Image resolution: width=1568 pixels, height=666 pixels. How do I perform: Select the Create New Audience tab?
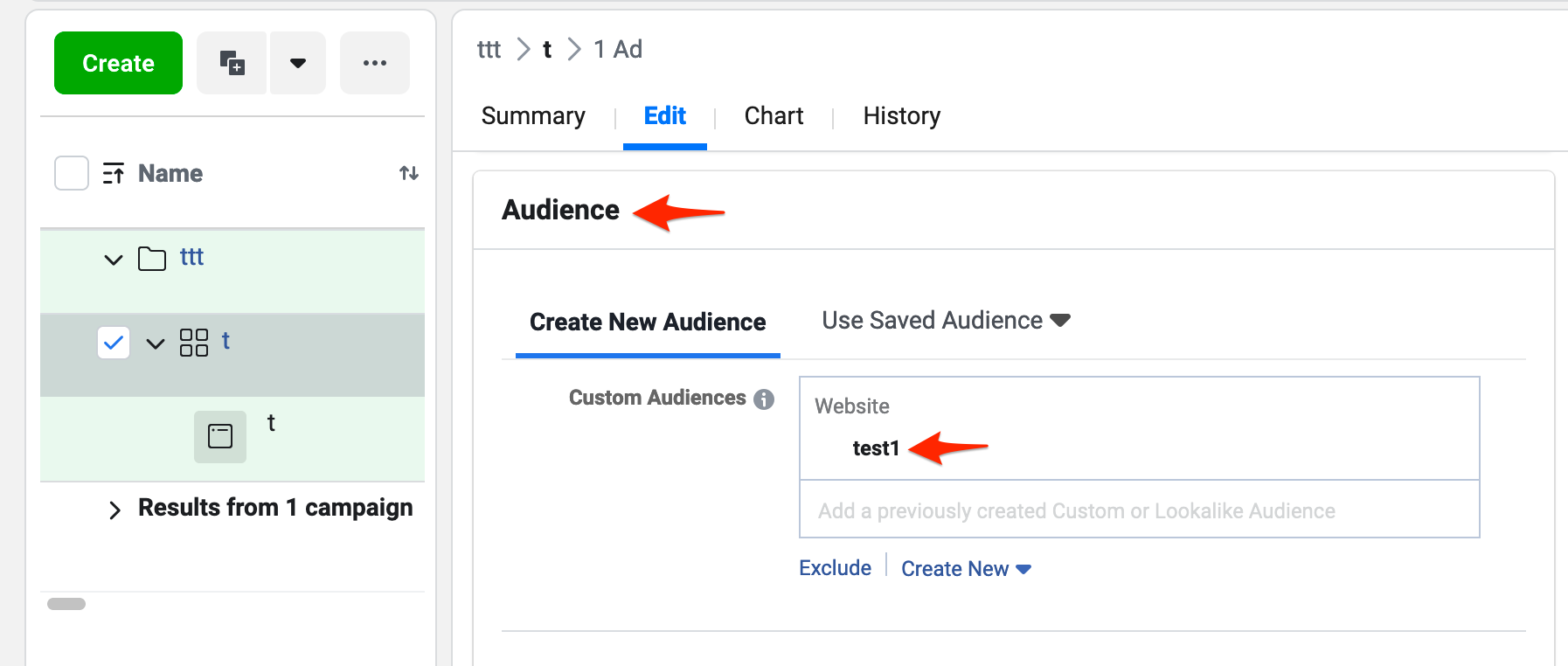click(648, 322)
